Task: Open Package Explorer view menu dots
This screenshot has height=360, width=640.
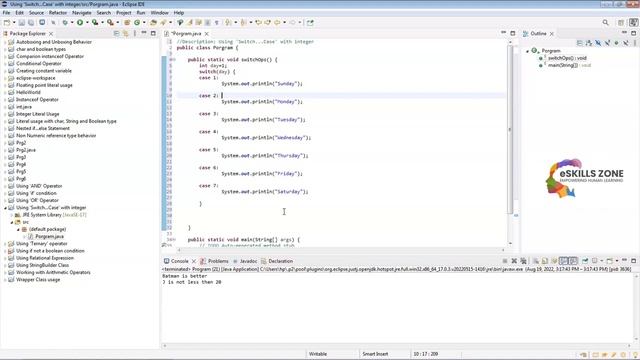Action: click(135, 33)
